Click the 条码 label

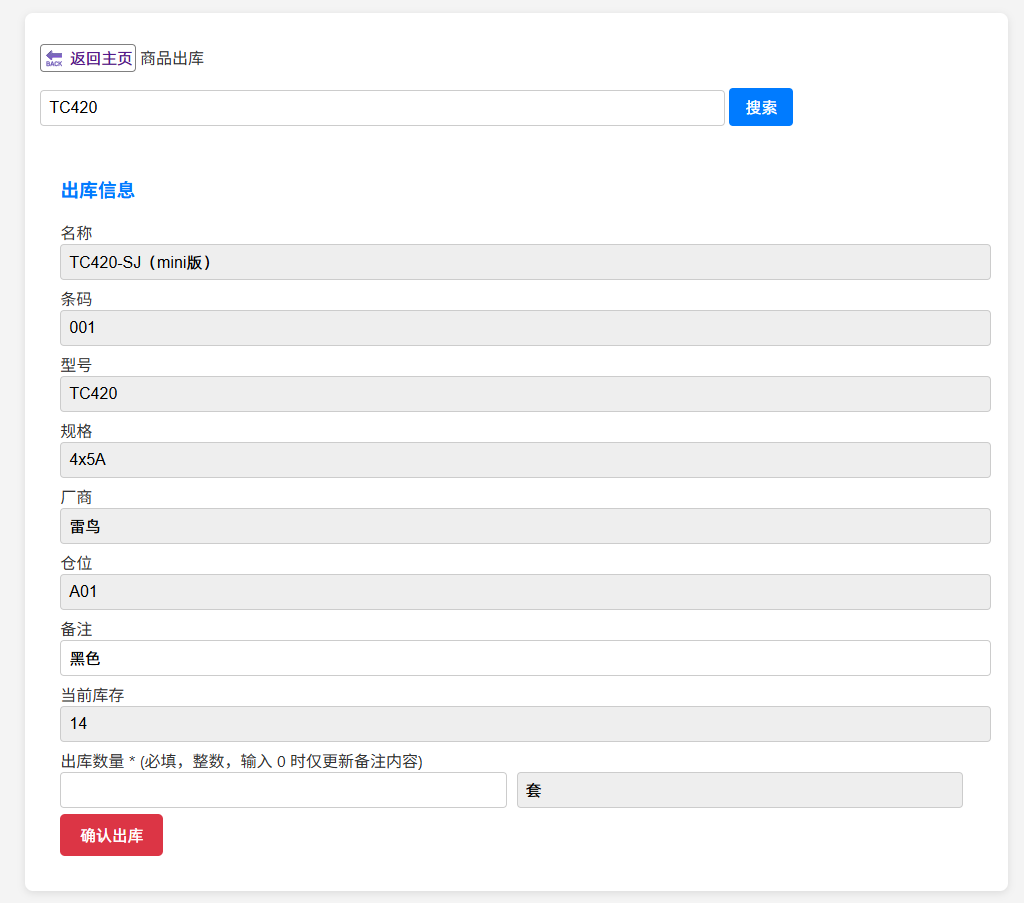click(x=76, y=299)
